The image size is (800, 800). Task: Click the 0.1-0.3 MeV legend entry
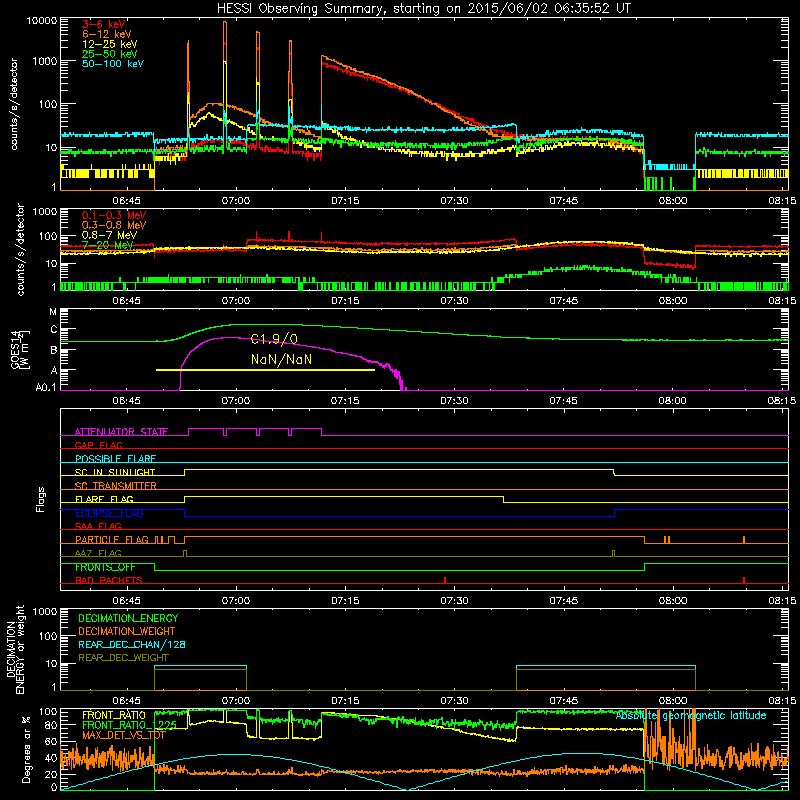coord(114,215)
